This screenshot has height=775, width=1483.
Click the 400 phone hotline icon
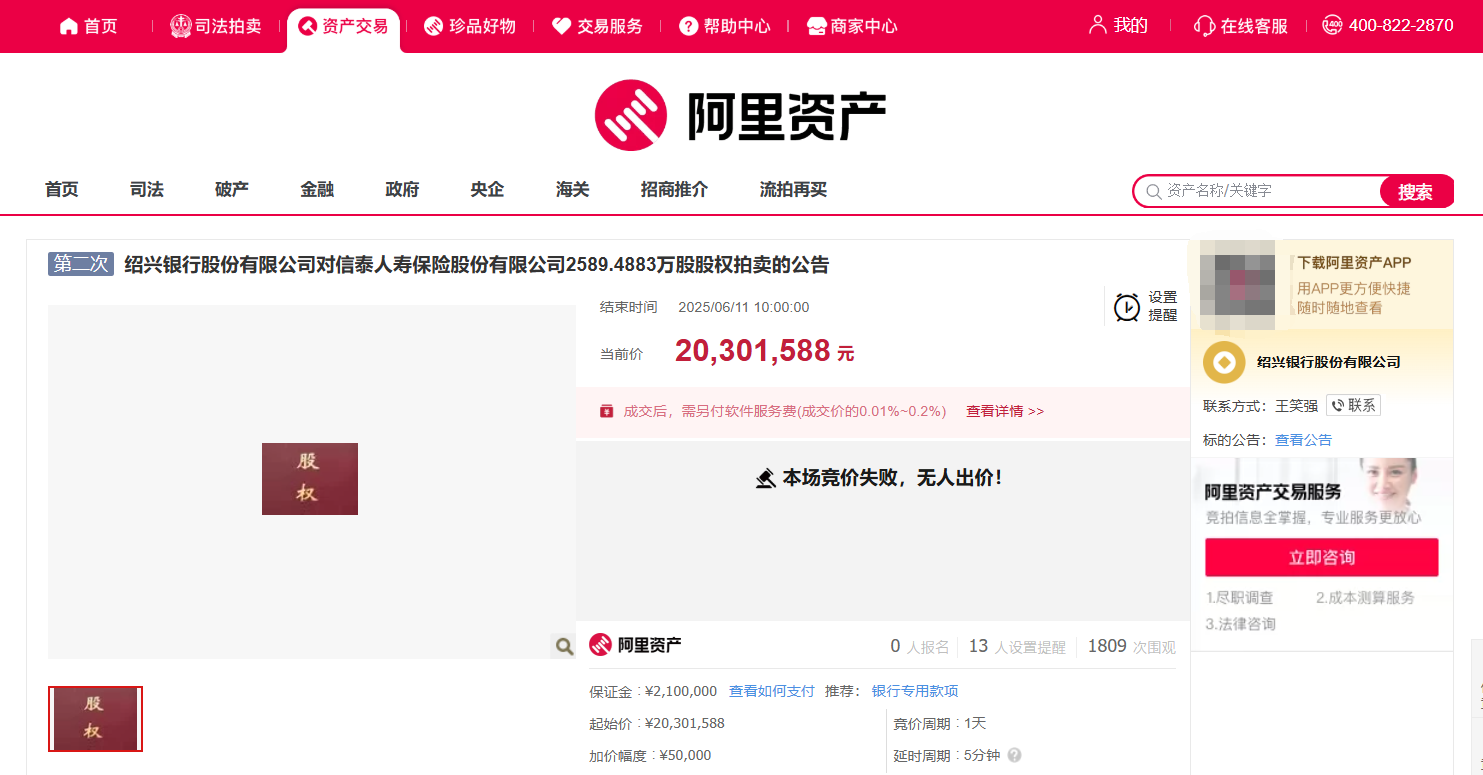pos(1332,25)
